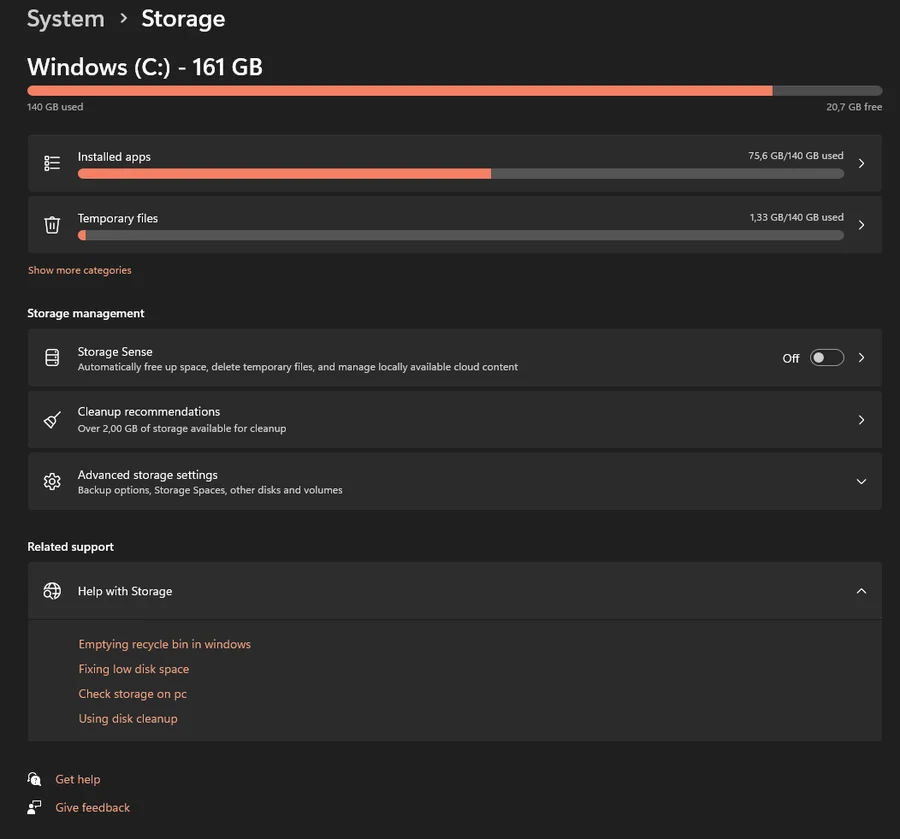Select the Storage Sense title
This screenshot has width=900, height=839.
pyautogui.click(x=115, y=352)
